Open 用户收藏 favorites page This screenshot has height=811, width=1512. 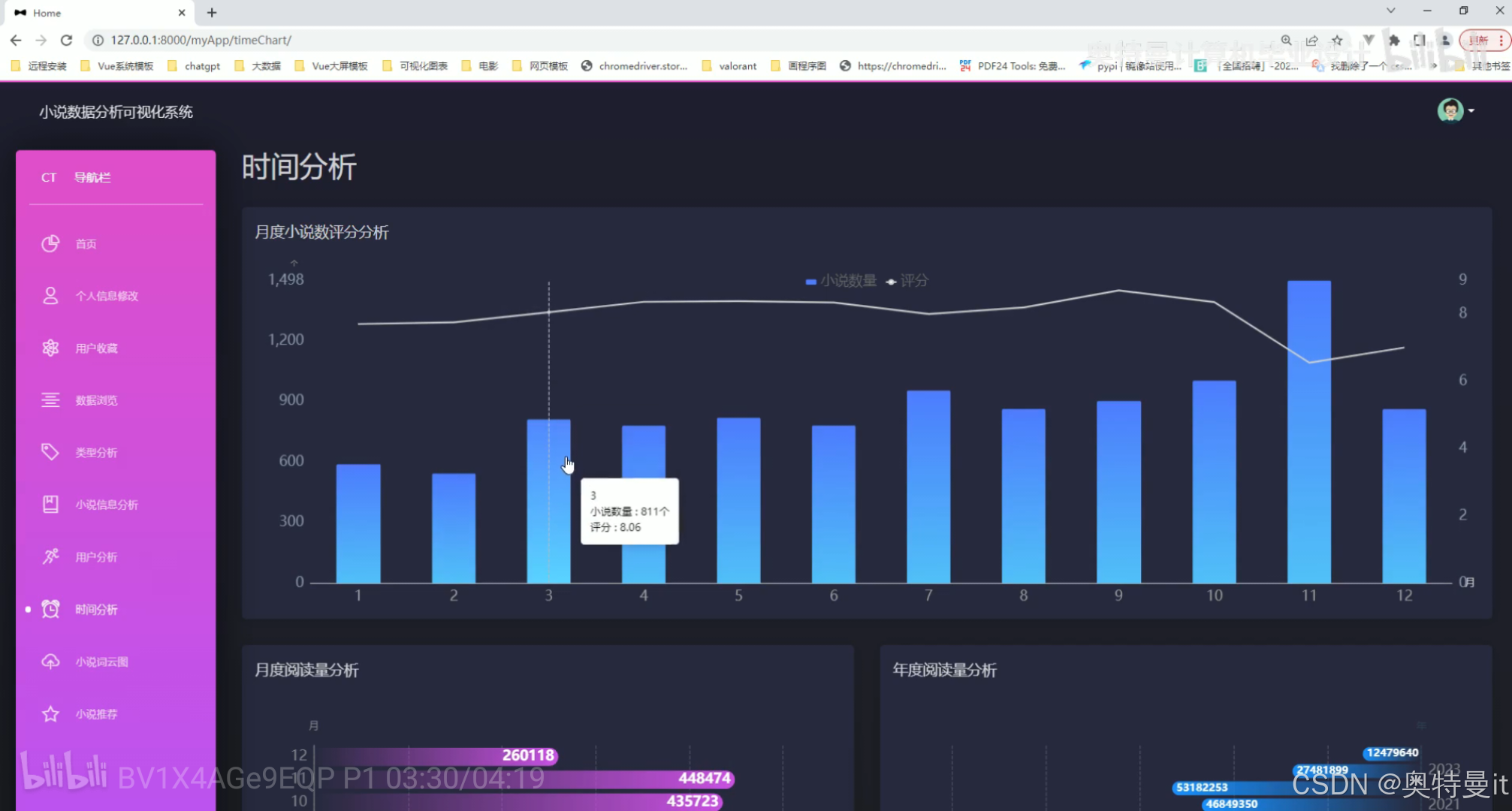[x=96, y=348]
